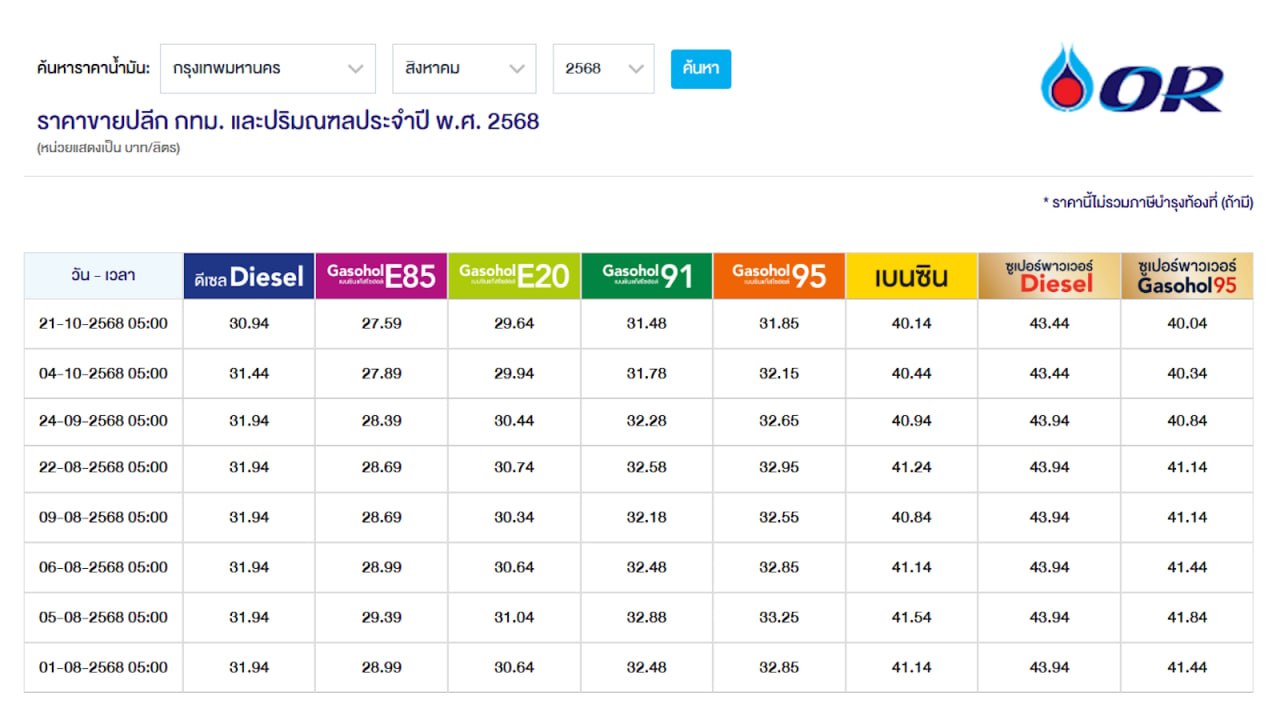Click Benzine price 41.54 cell
This screenshot has width=1280, height=720.
pos(911,617)
